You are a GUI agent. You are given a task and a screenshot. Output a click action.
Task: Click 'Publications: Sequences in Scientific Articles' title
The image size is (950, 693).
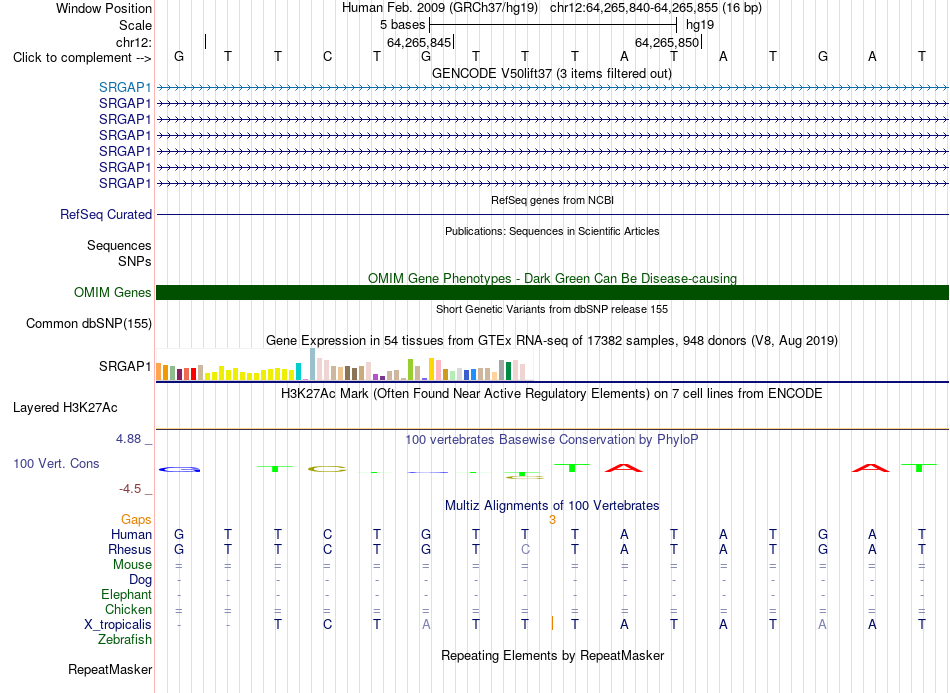click(x=552, y=231)
